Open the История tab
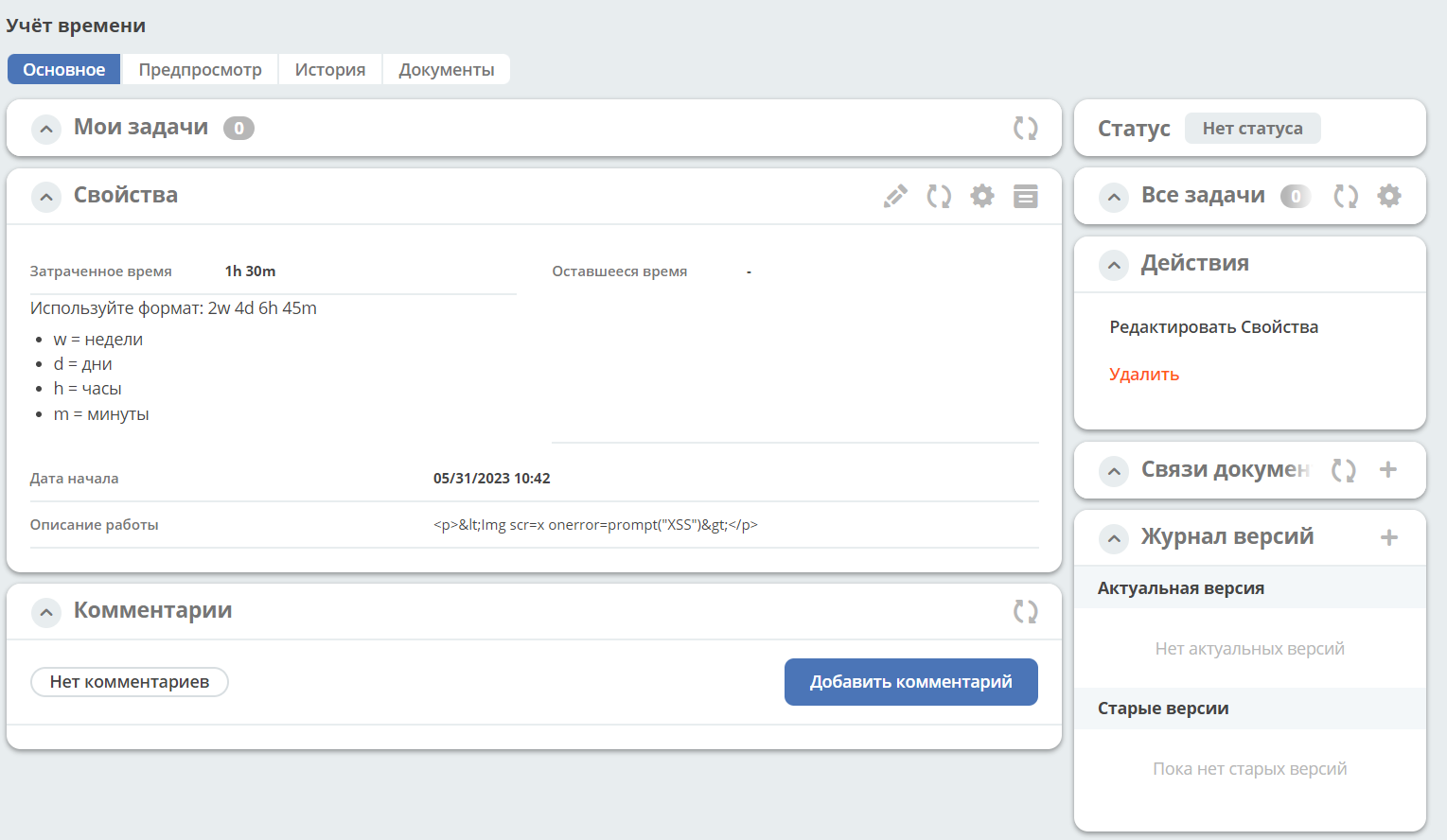 (x=330, y=69)
